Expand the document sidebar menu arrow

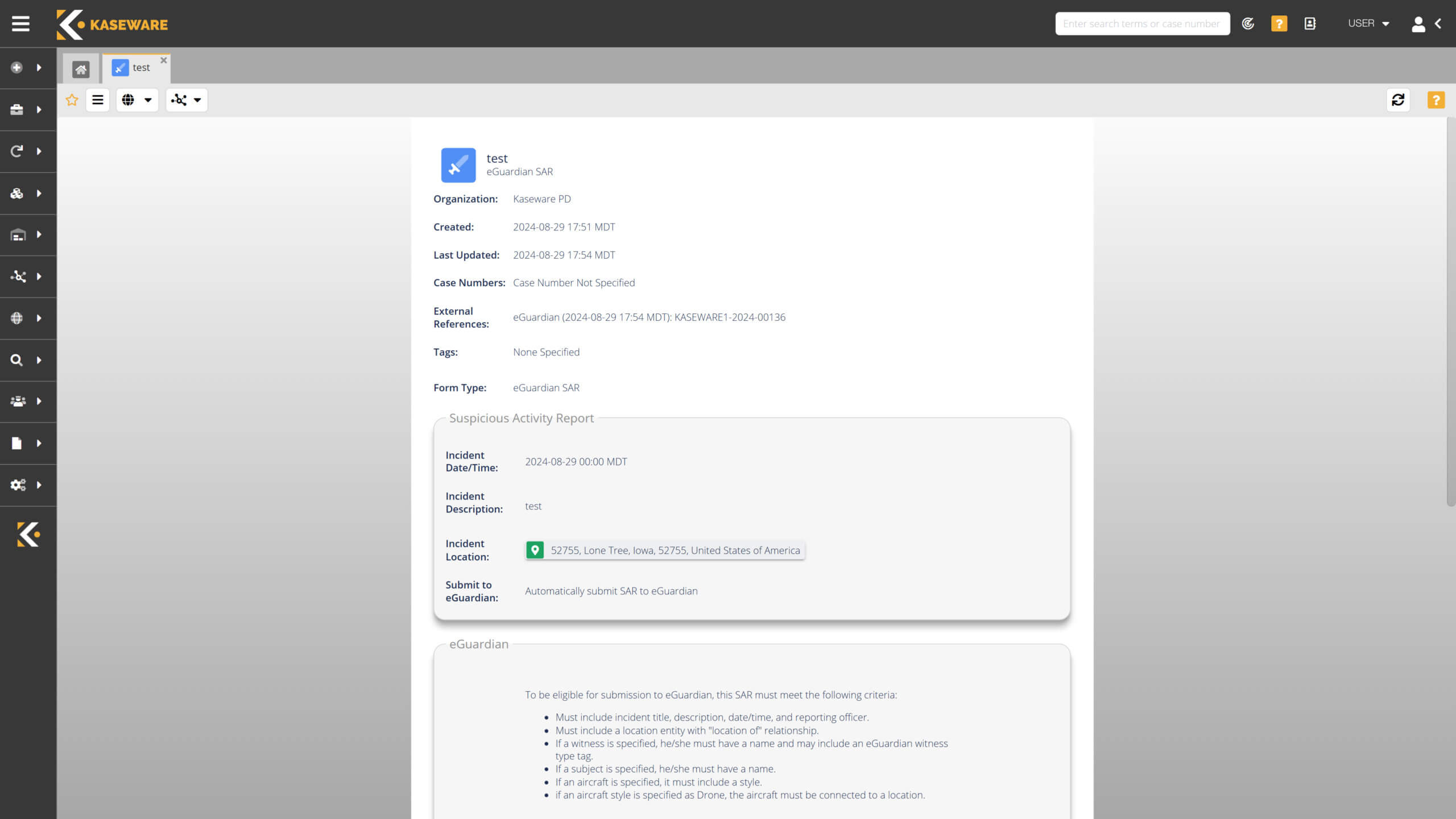pyautogui.click(x=39, y=443)
